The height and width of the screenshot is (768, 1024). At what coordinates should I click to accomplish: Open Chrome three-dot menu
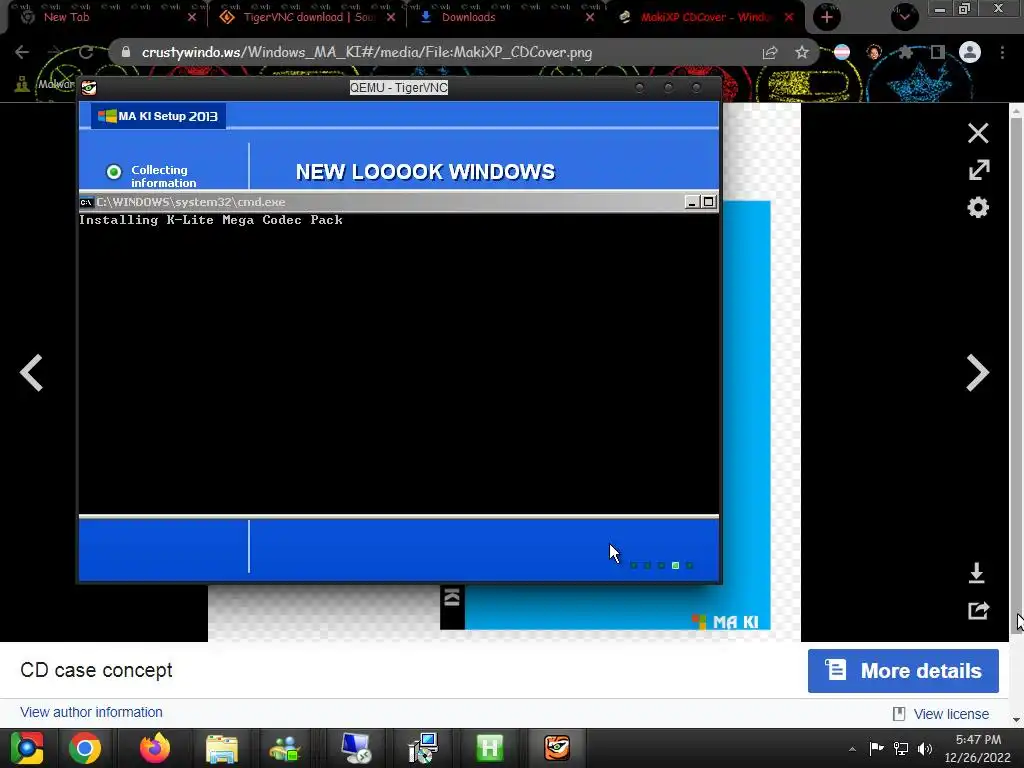click(x=1002, y=52)
